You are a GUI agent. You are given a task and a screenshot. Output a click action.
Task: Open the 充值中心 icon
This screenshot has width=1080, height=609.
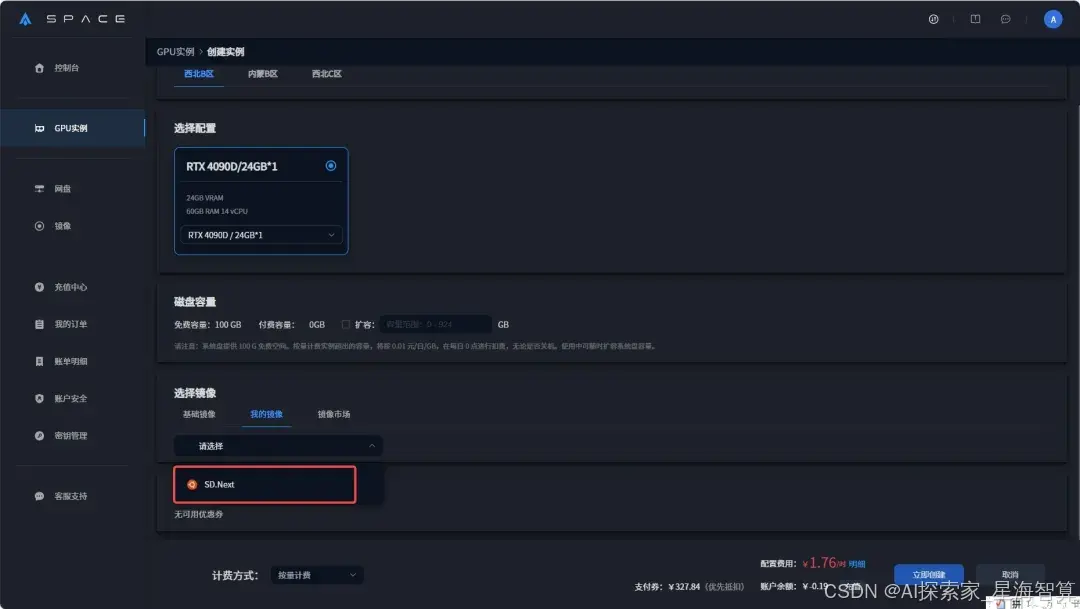tap(39, 287)
